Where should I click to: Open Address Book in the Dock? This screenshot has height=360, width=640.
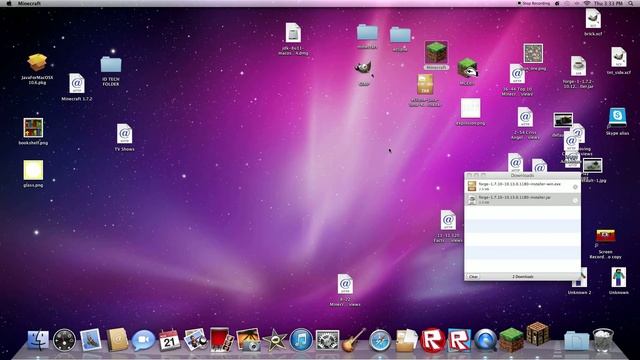click(117, 340)
